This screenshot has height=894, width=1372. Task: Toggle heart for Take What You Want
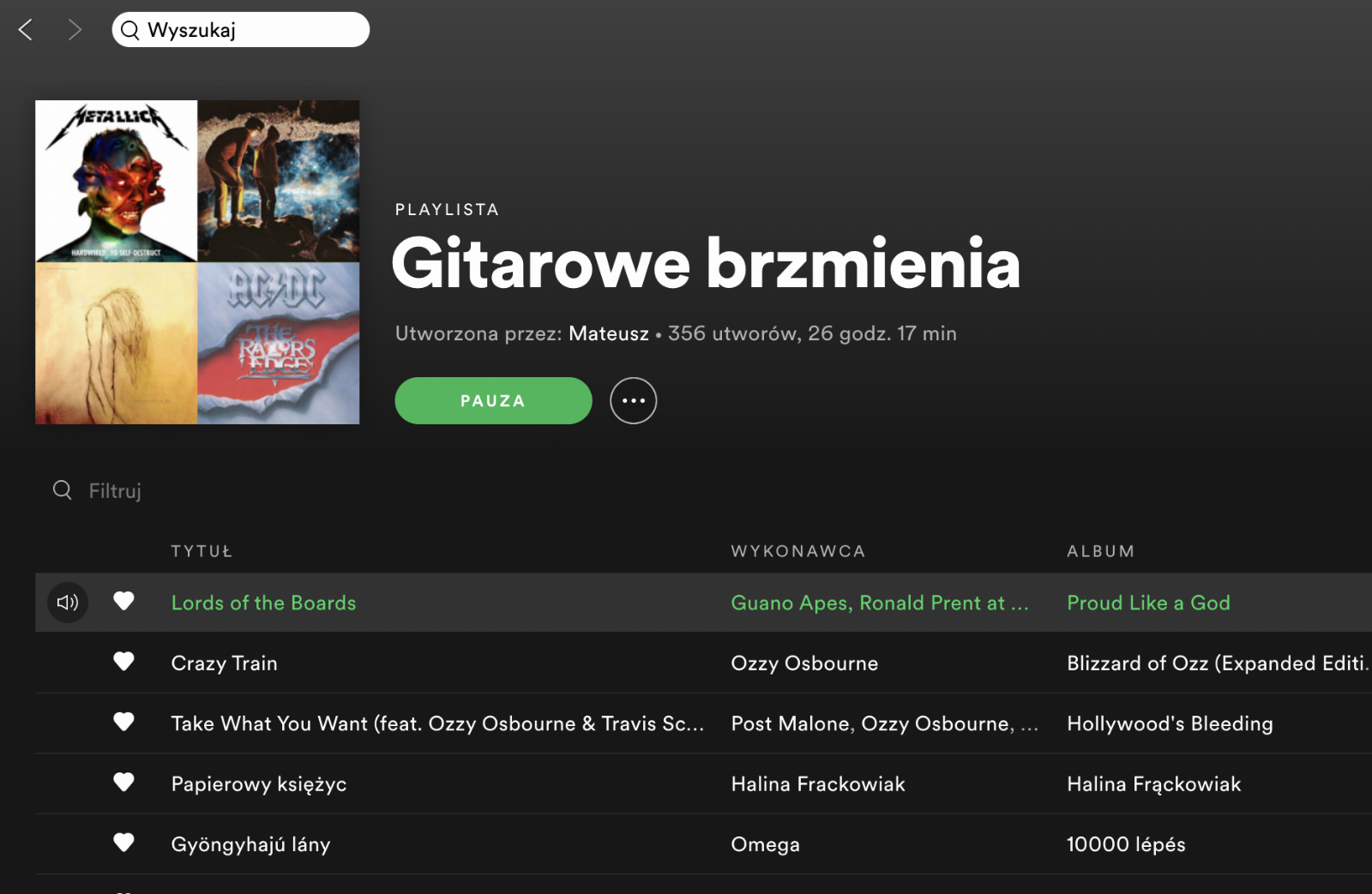[123, 722]
